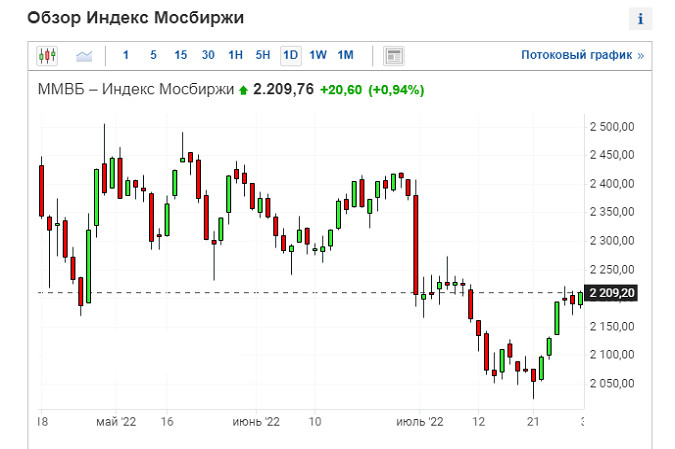Open the Потоковый график link
This screenshot has width=675, height=449.
pos(582,55)
